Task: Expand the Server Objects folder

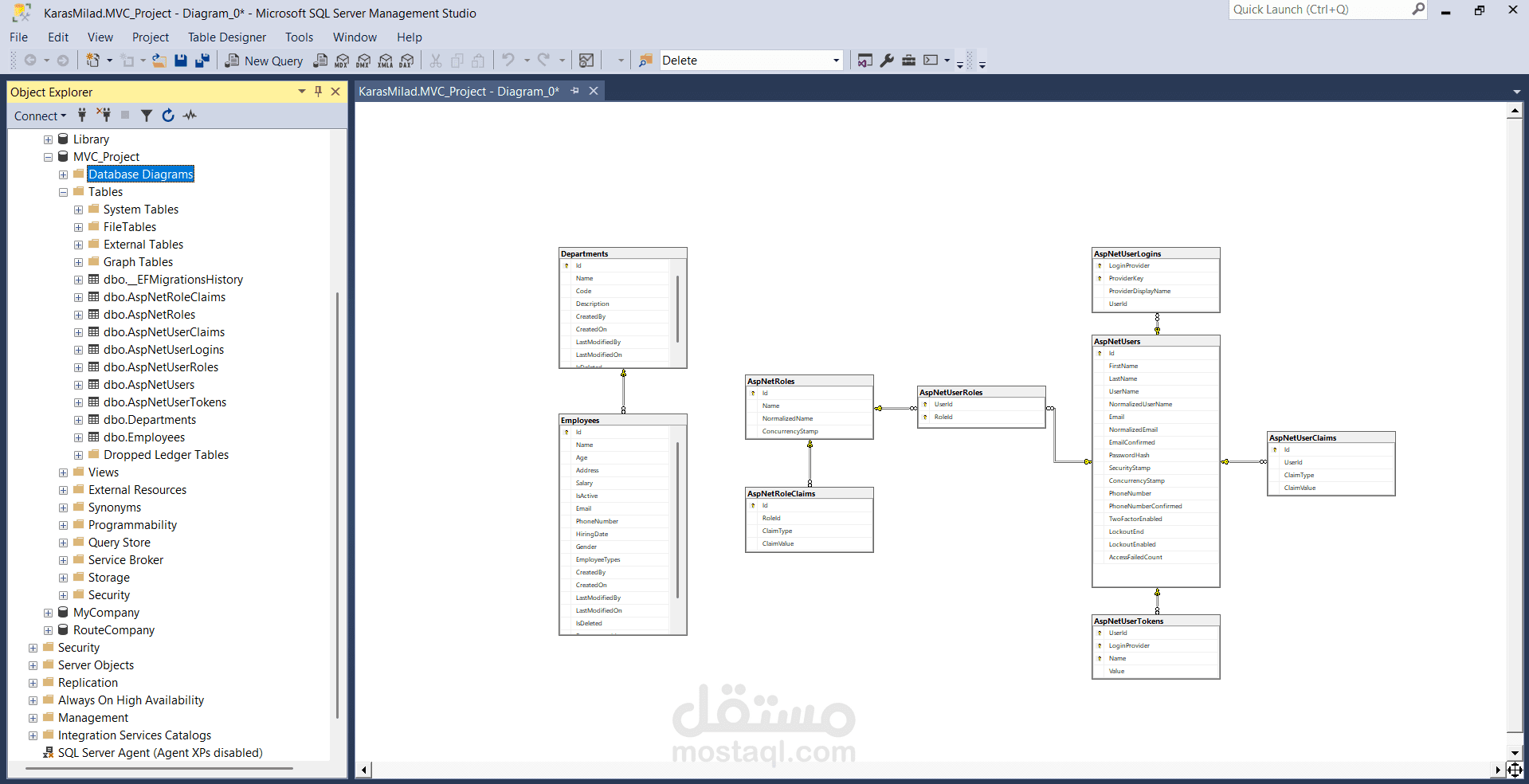Action: coord(33,665)
